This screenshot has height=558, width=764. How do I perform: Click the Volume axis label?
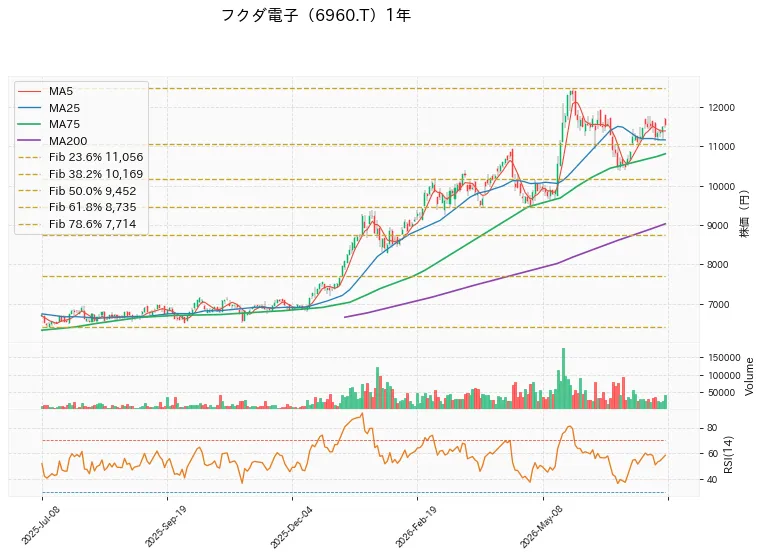tap(749, 376)
